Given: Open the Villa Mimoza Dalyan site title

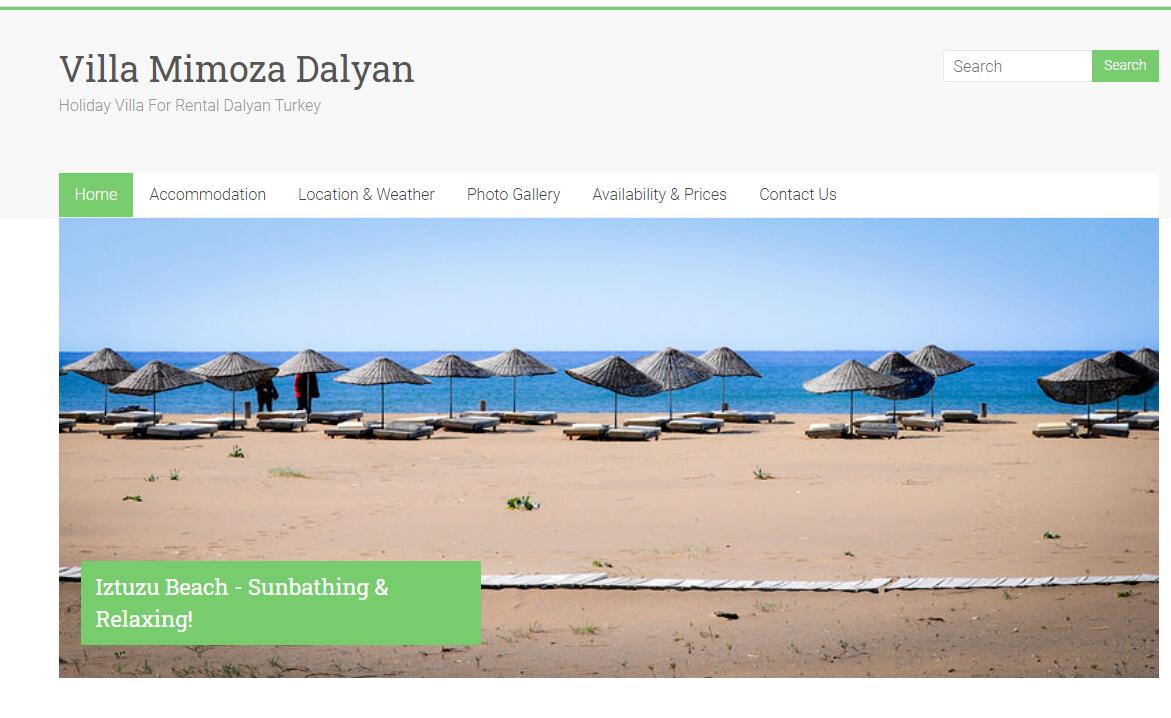Looking at the screenshot, I should [236, 69].
